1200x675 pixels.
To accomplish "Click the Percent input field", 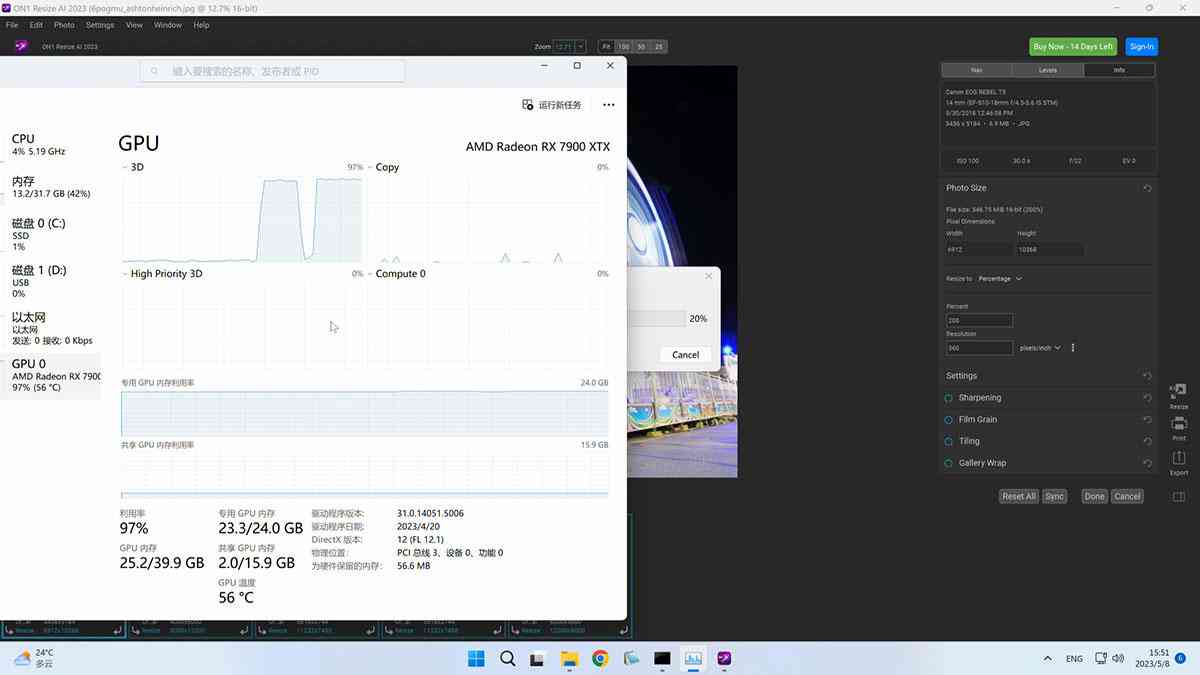I will (x=979, y=320).
